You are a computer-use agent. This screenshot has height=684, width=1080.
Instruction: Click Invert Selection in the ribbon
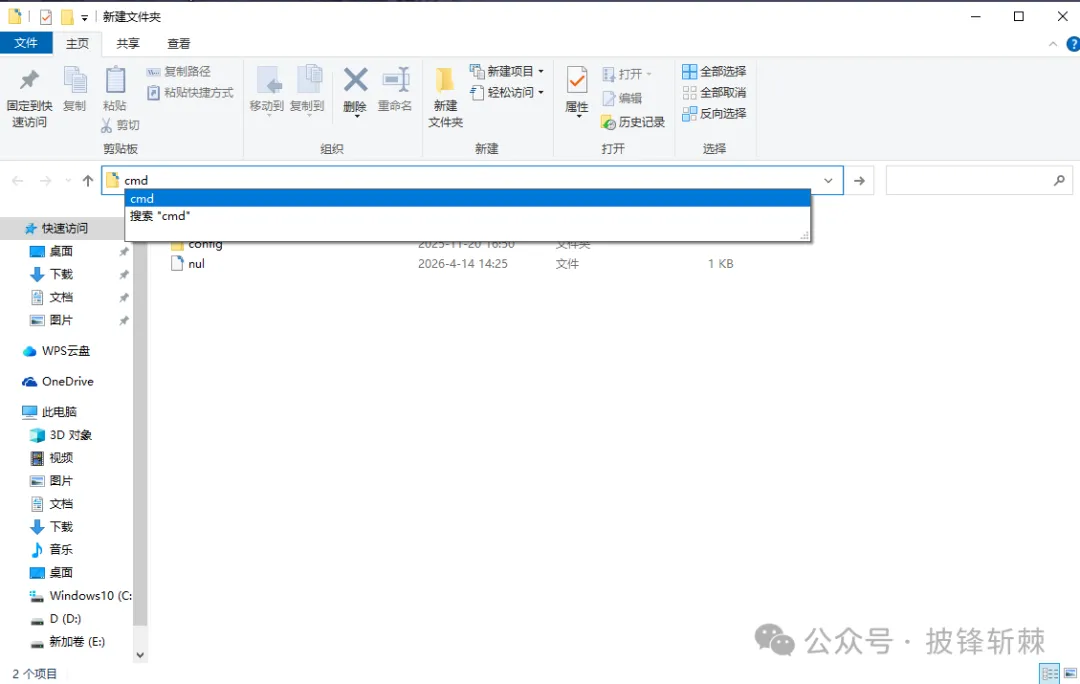(714, 113)
